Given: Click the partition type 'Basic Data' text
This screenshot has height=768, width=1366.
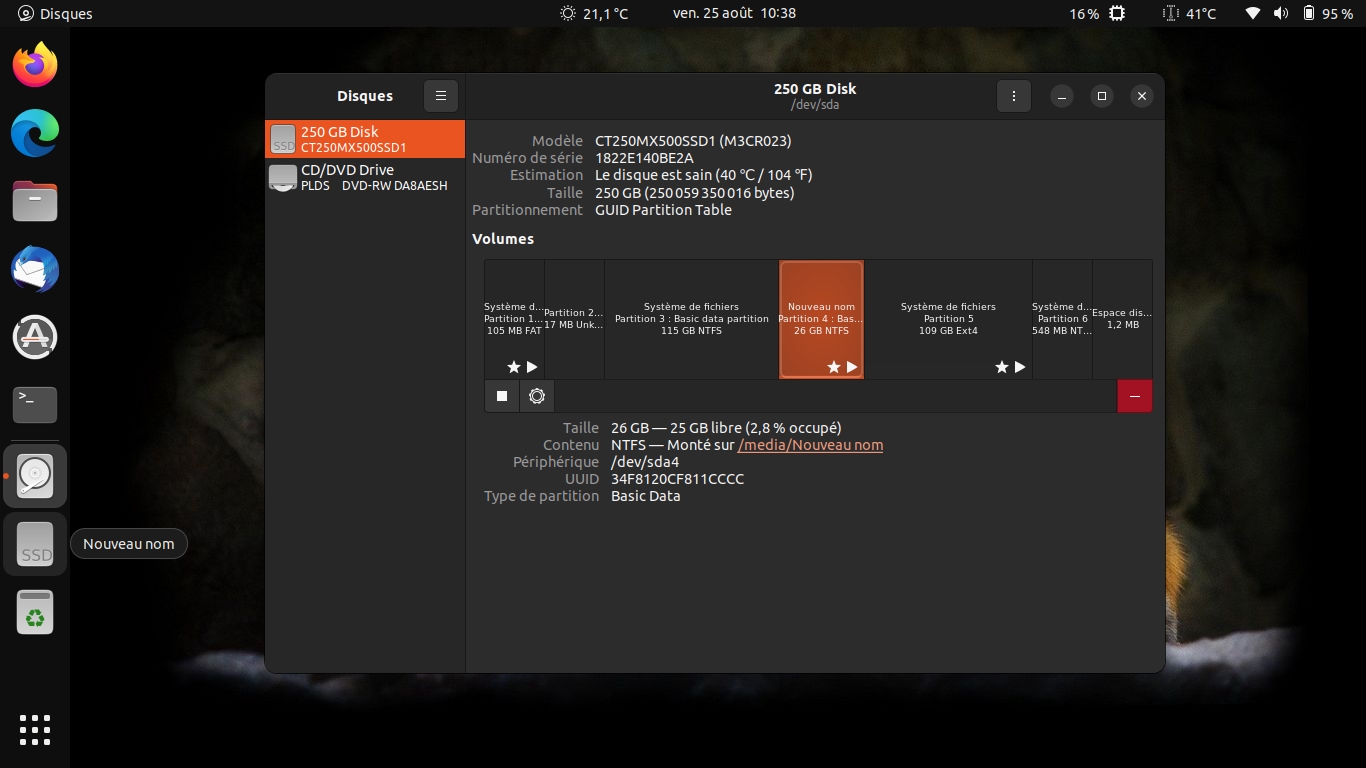Looking at the screenshot, I should (x=645, y=496).
